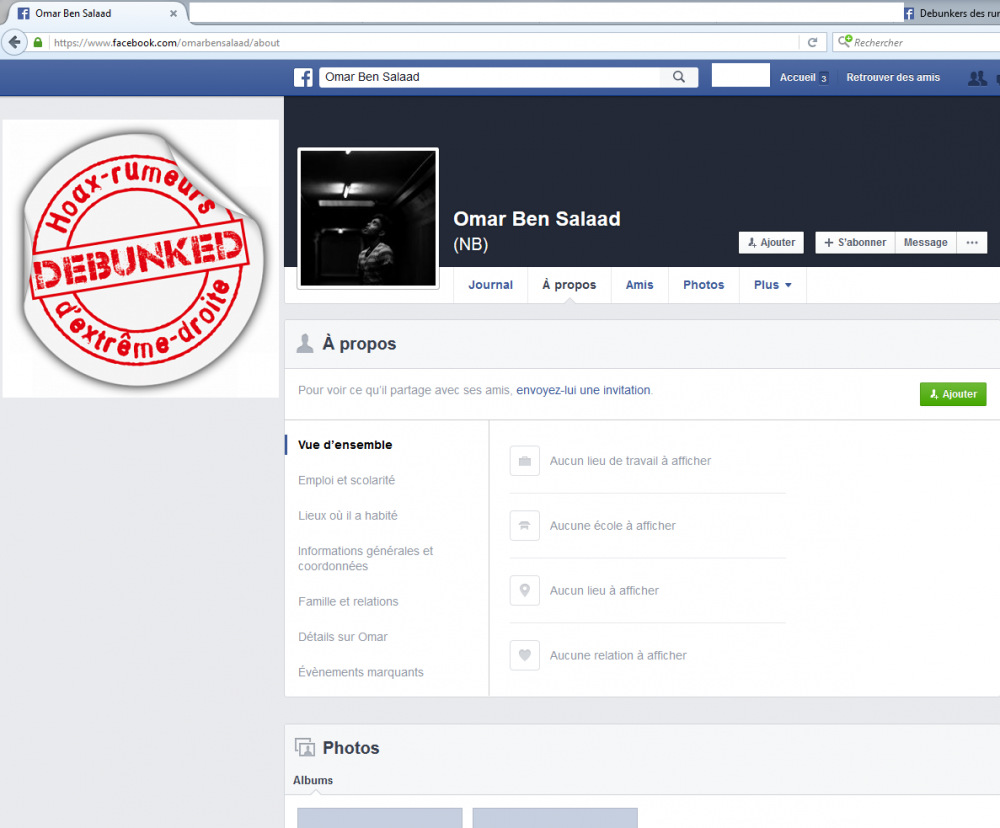Click the Facebook search input field

point(490,77)
